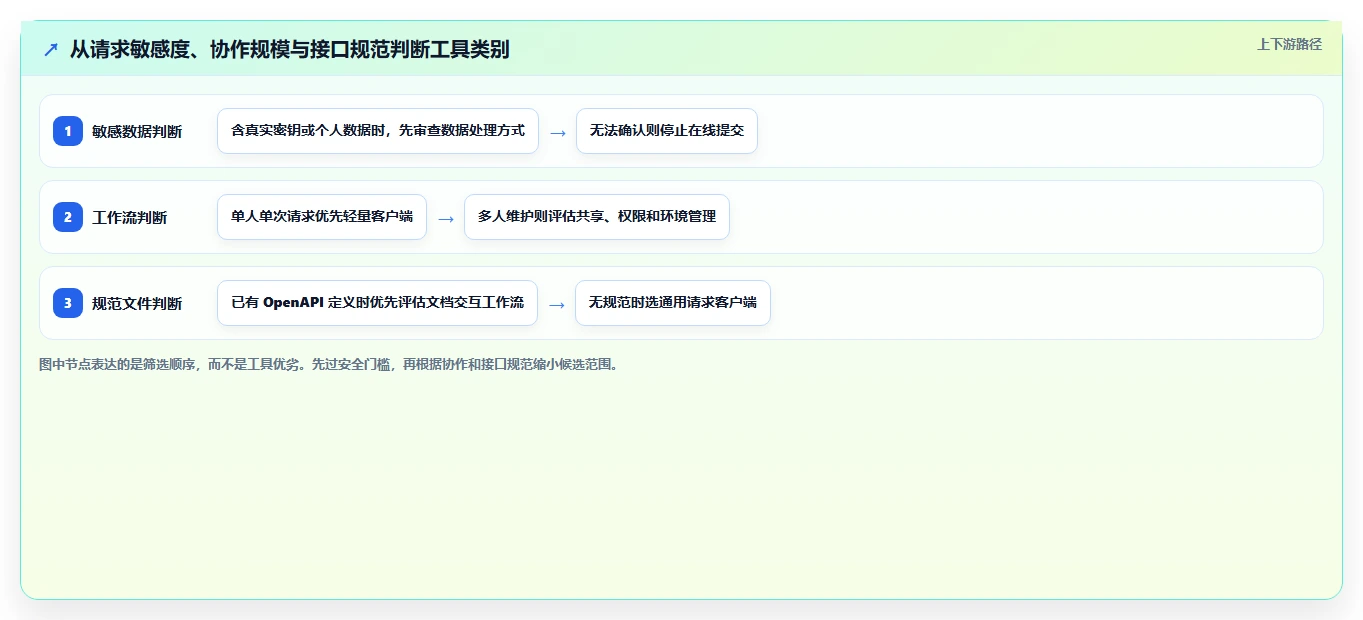Click the 工作流判断 label

pos(130,217)
